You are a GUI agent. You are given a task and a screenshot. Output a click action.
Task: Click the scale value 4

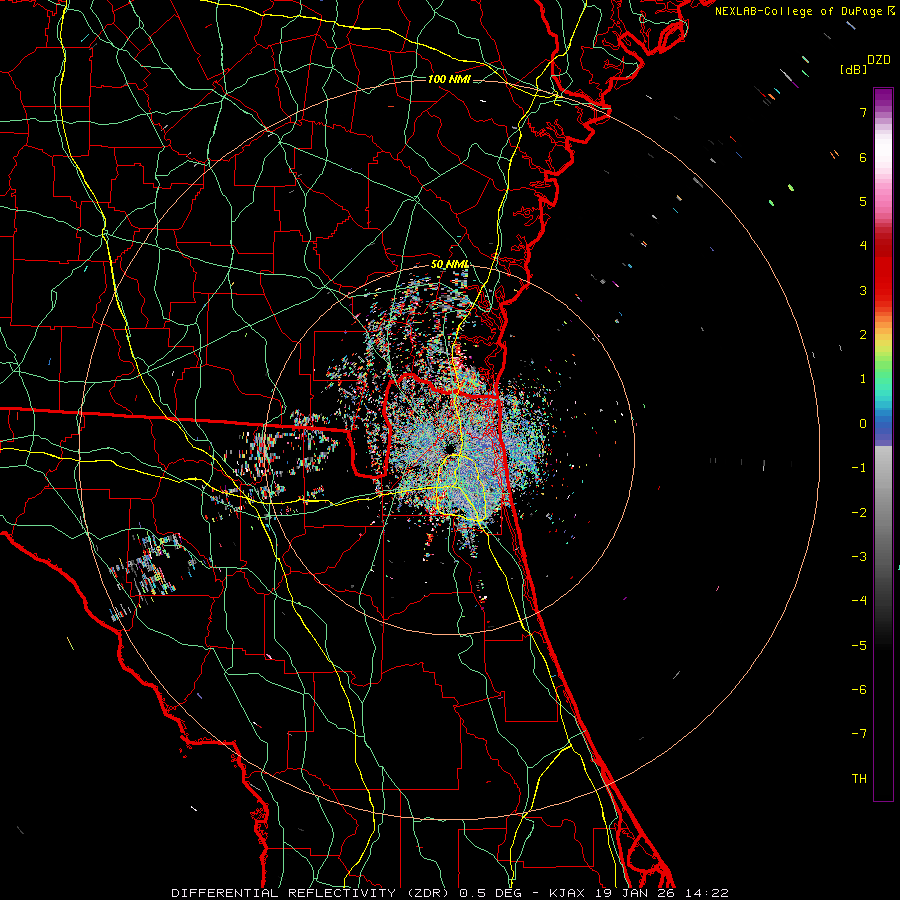click(x=863, y=246)
